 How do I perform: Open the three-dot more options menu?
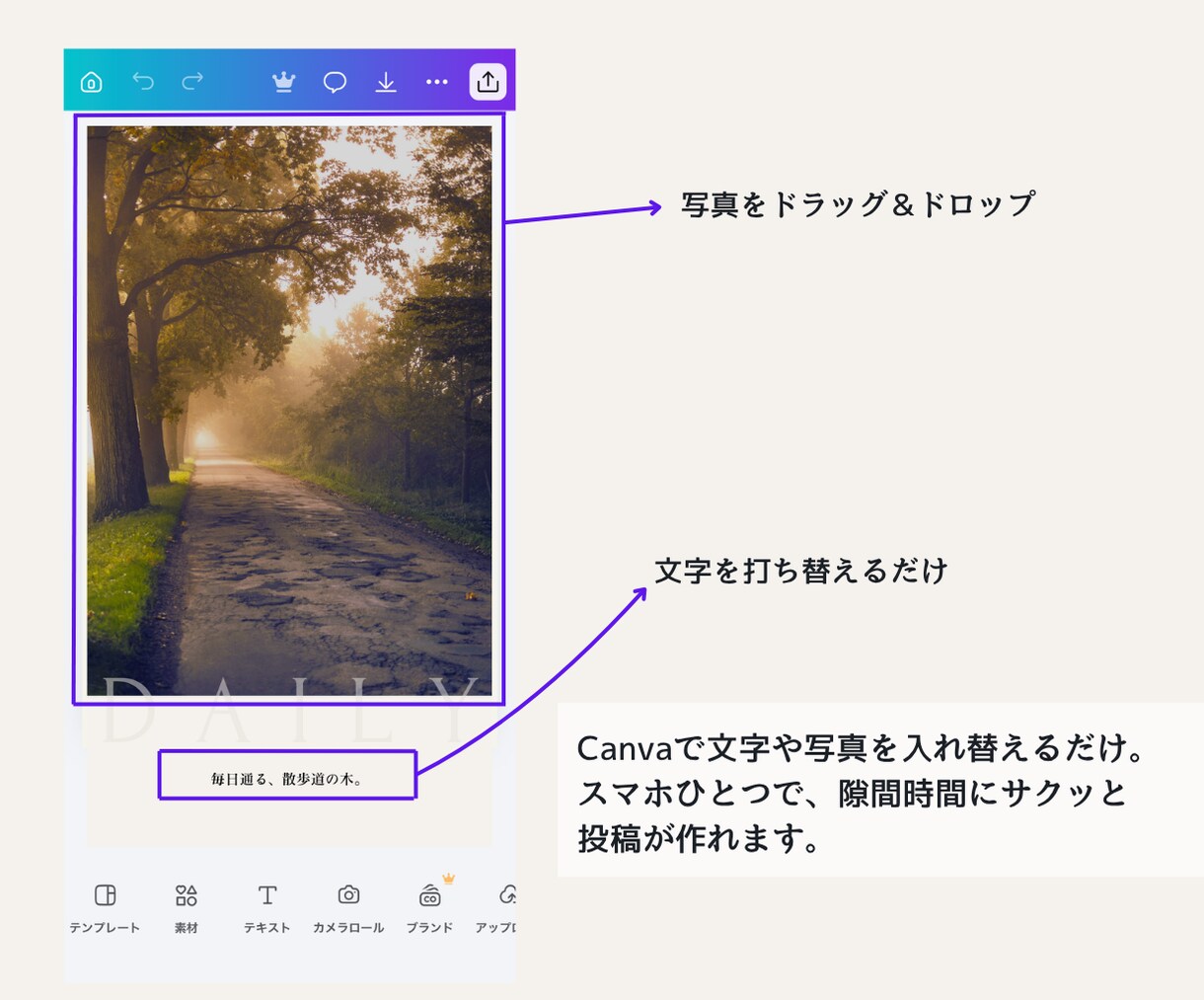pyautogui.click(x=437, y=82)
